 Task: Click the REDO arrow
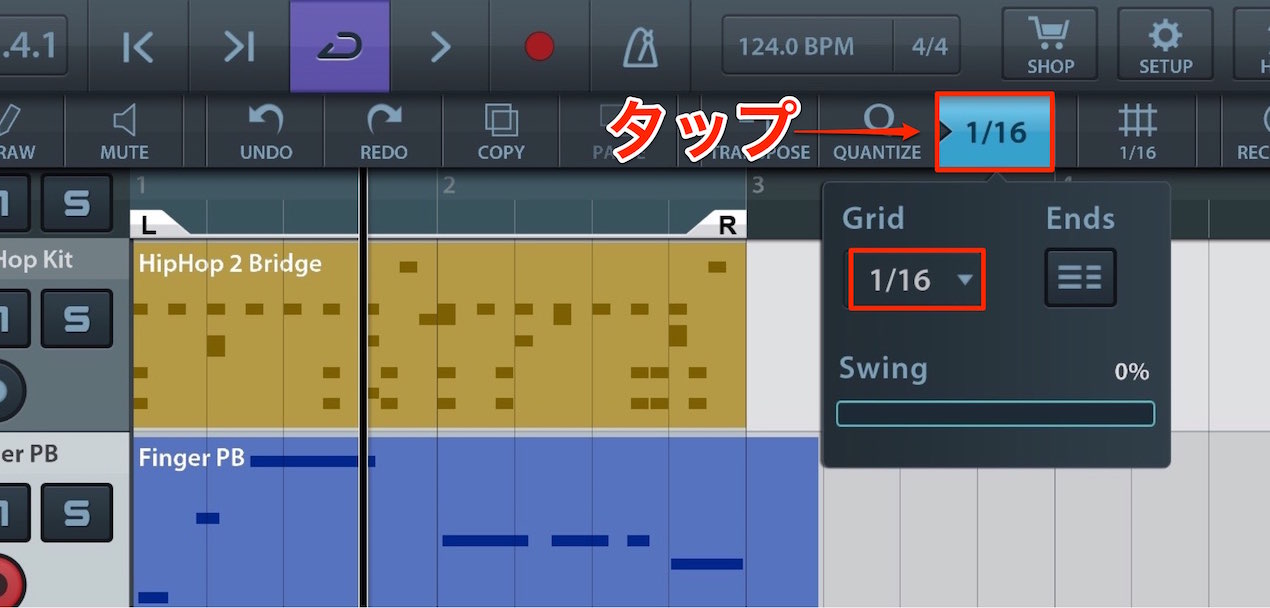[383, 131]
